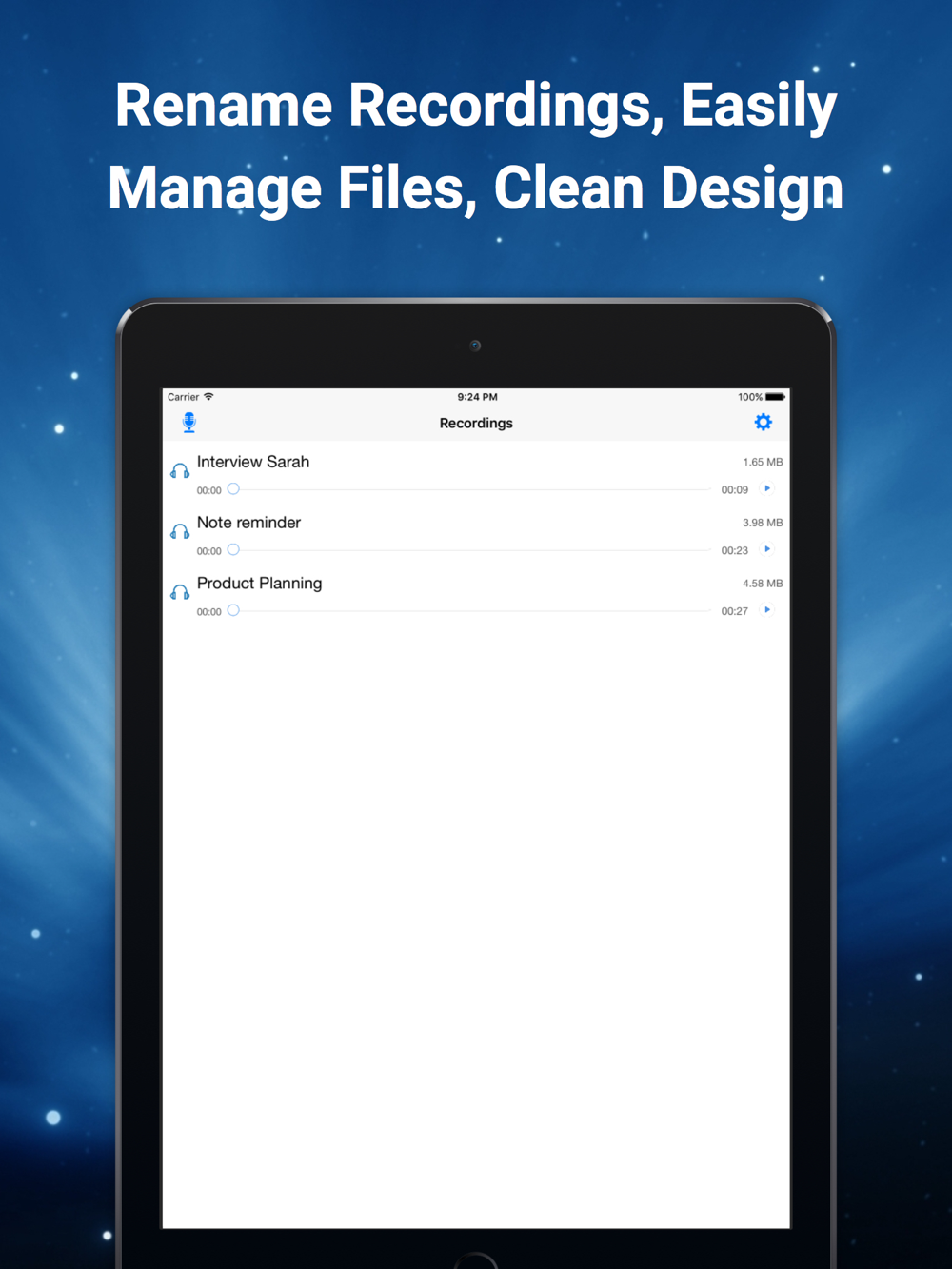The width and height of the screenshot is (952, 1269).
Task: Play the Note reminder recording
Action: [767, 549]
